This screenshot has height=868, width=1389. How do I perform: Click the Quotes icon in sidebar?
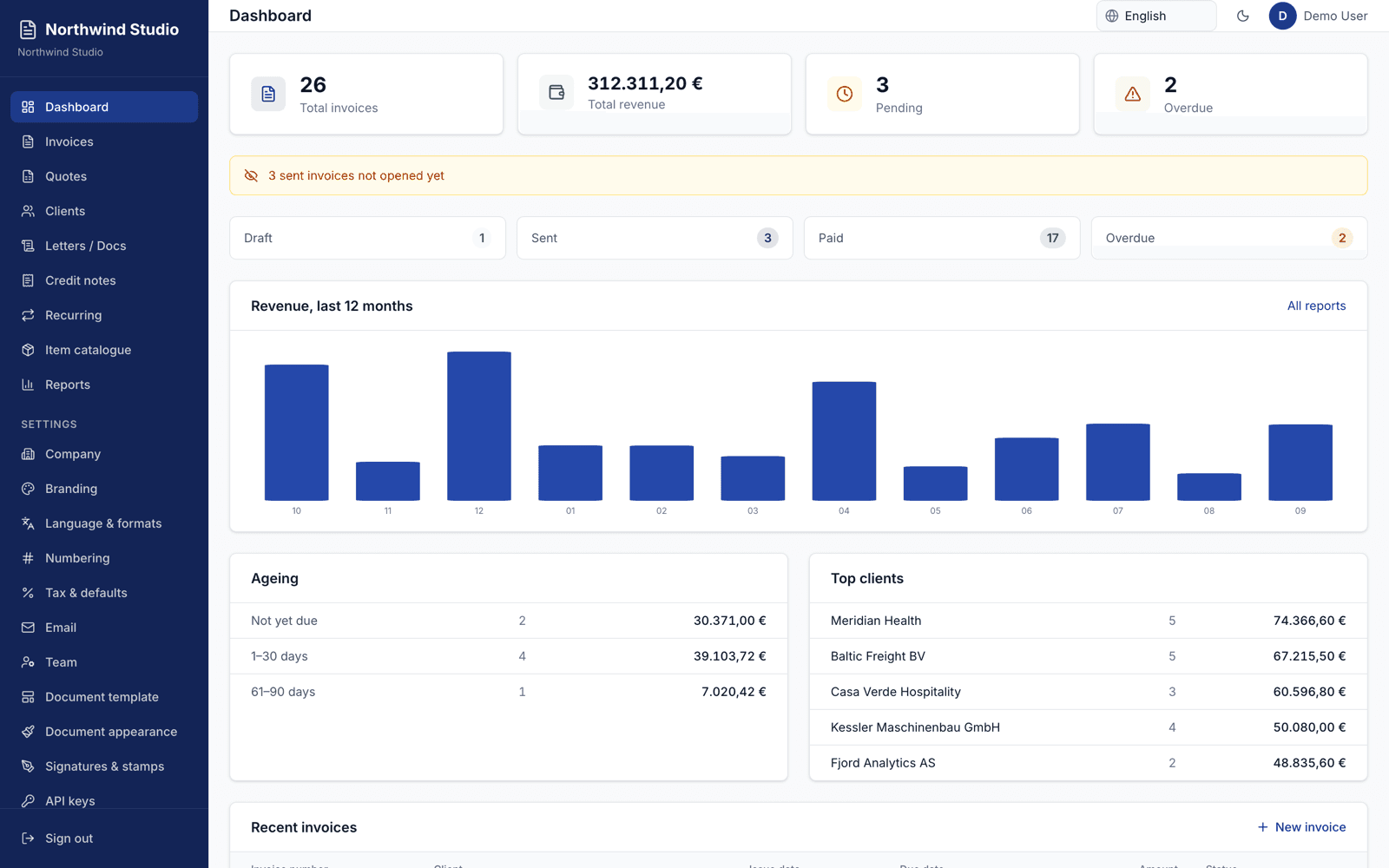point(28,176)
